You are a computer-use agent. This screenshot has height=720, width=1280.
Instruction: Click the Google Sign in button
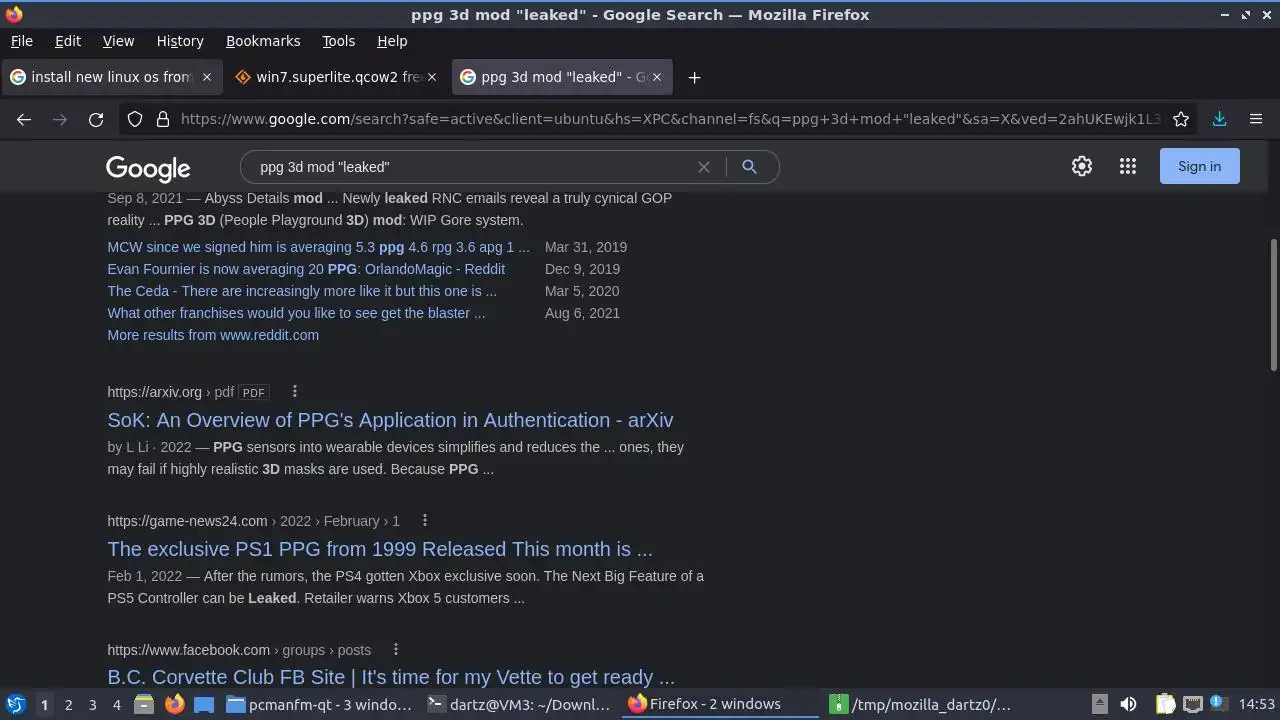[x=1199, y=166]
